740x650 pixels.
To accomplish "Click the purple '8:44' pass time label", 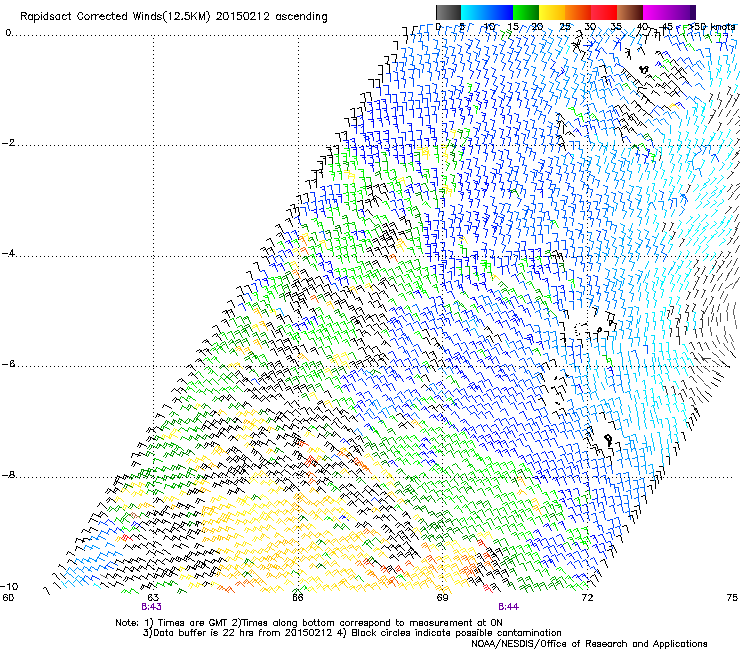I will 508,607.
